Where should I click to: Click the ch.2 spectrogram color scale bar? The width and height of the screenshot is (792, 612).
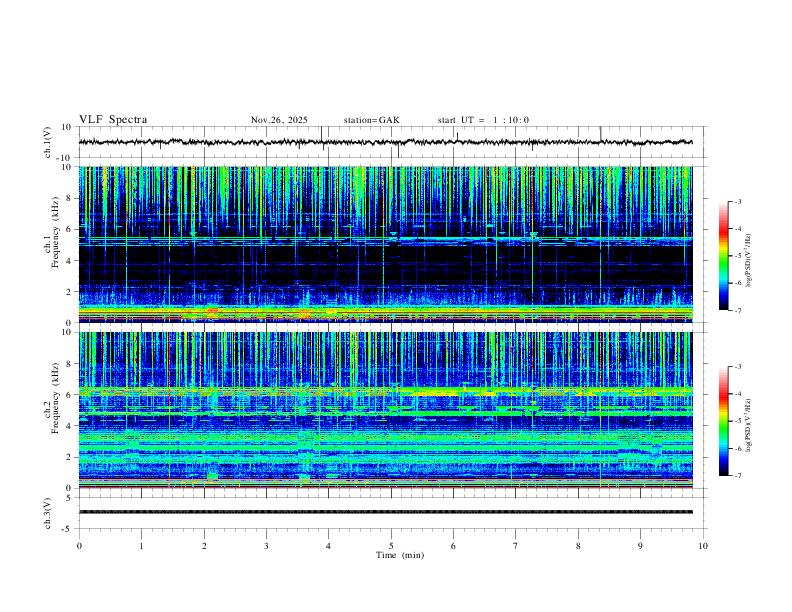(723, 421)
